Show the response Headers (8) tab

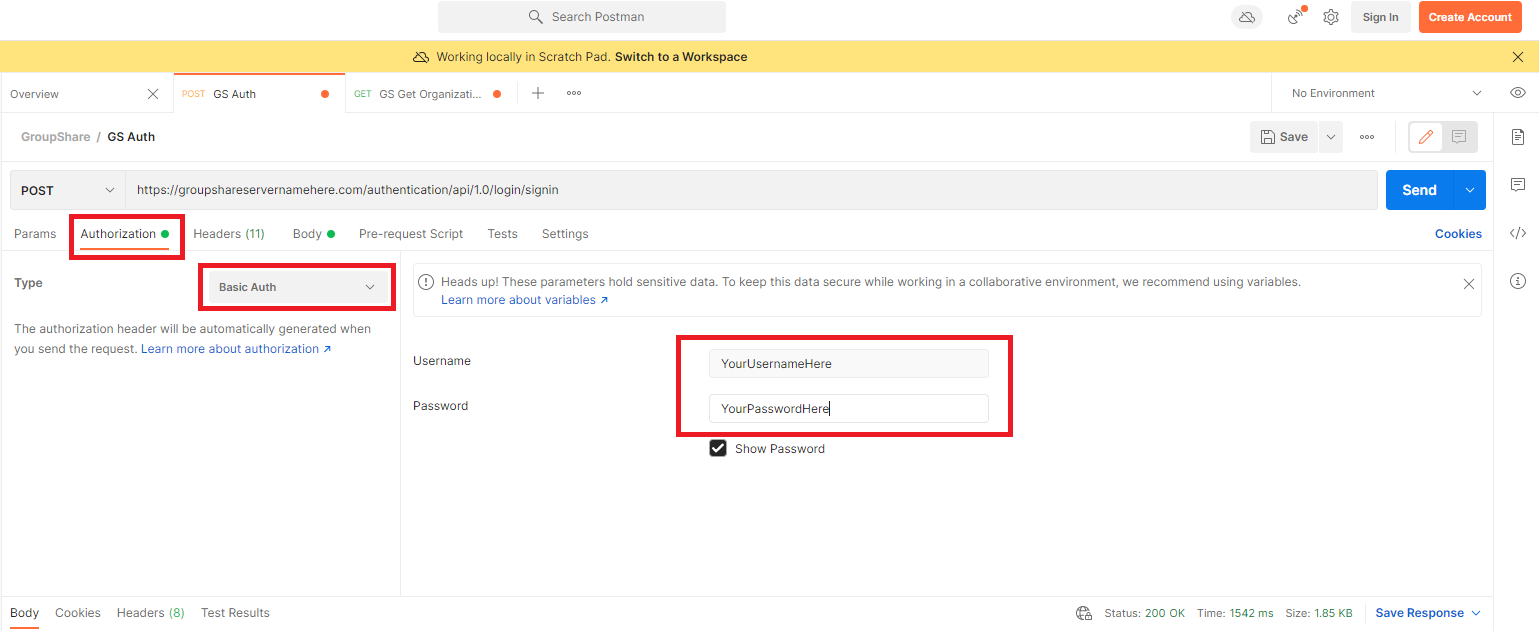click(151, 613)
